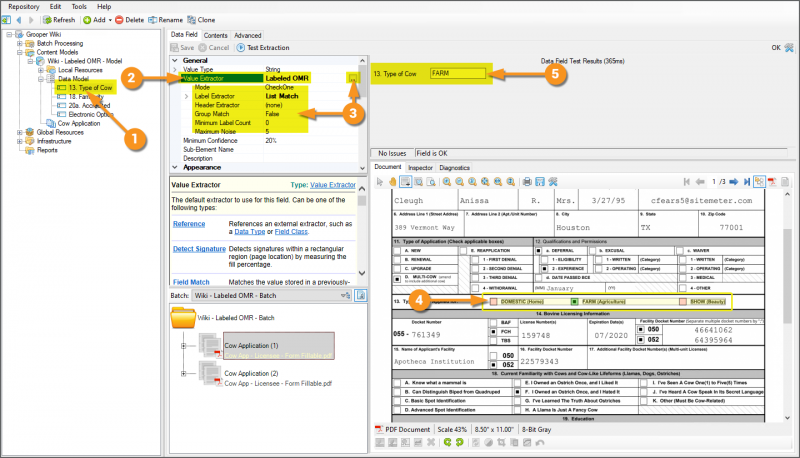Expand Cow Application (1) batch folder
Image resolution: width=800 pixels, height=458 pixels.
coord(183,346)
